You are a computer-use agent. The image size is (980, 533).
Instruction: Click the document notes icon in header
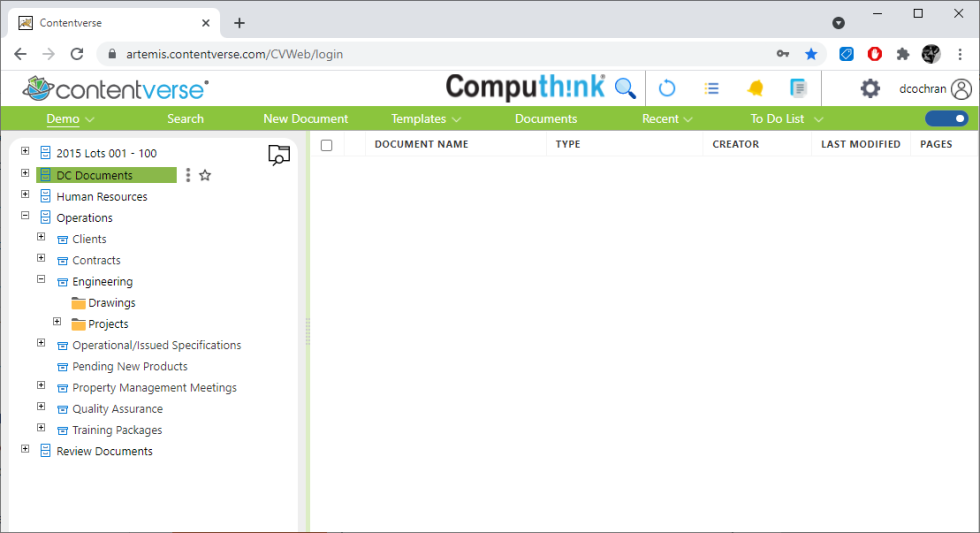[798, 88]
